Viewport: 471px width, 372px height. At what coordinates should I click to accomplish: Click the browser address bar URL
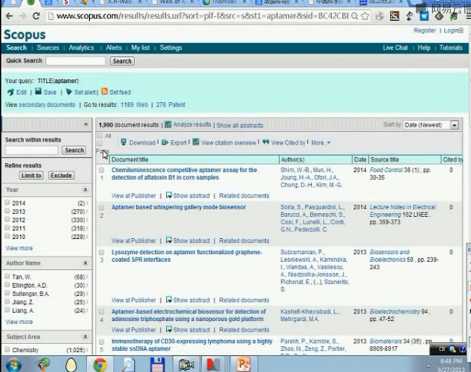202,16
